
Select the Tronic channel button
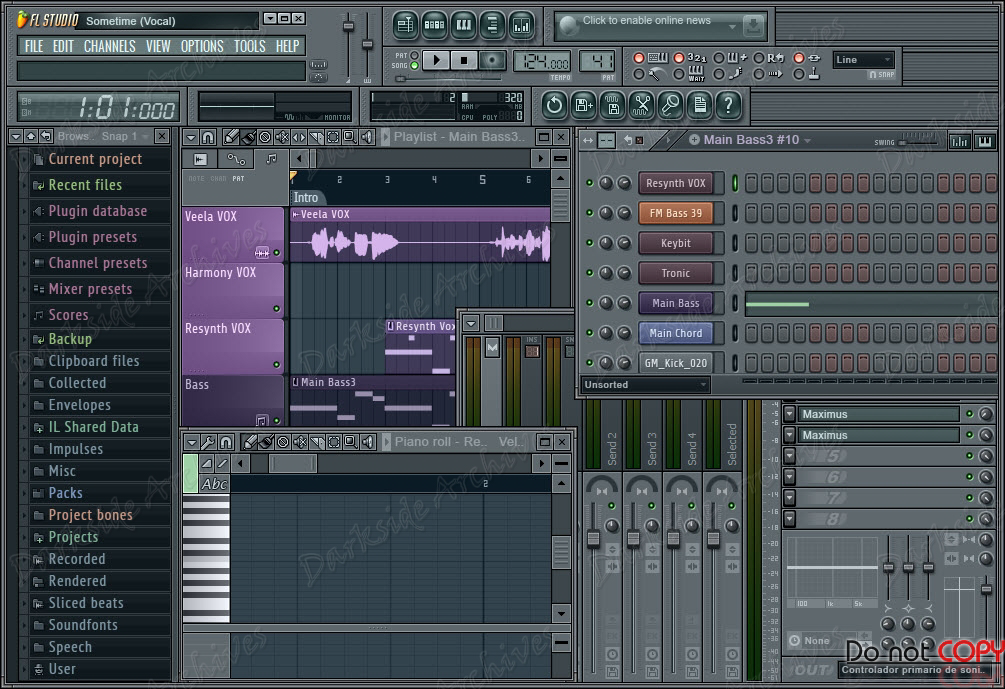[676, 273]
